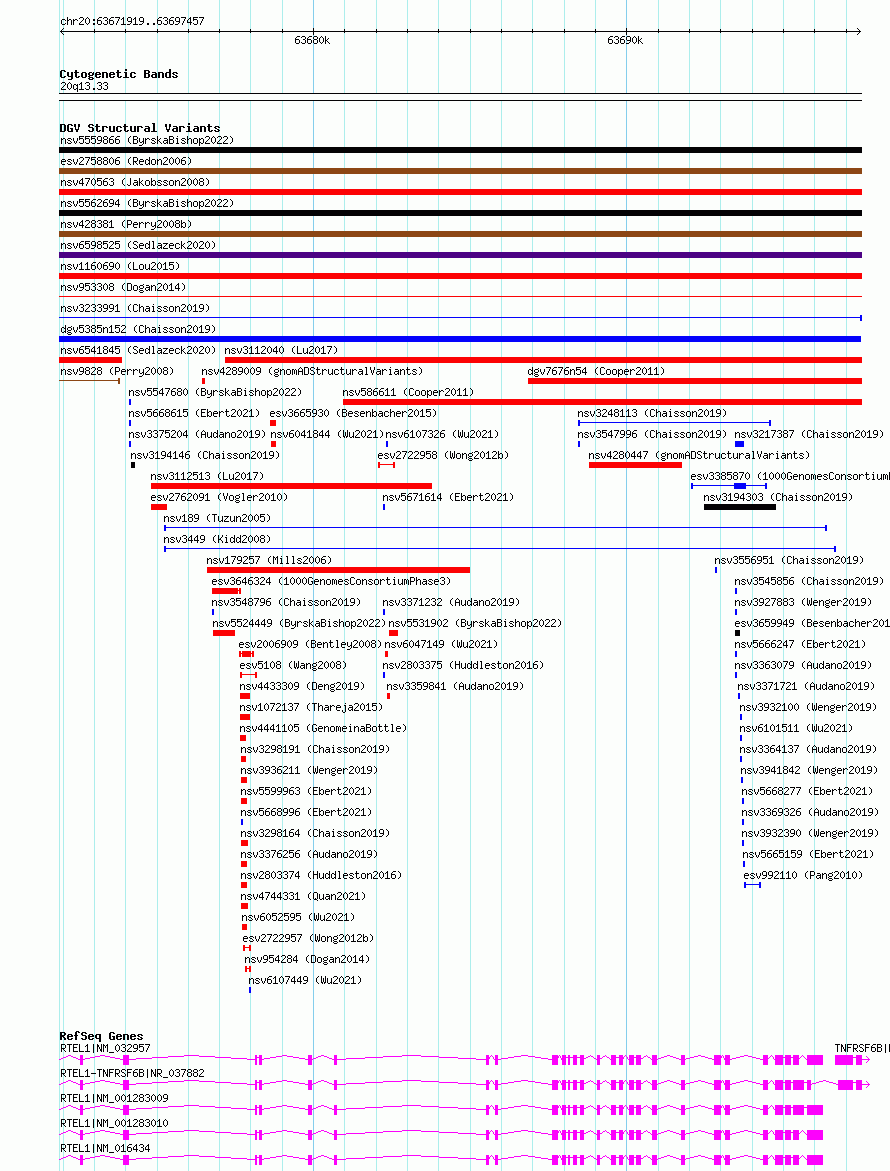890x1171 pixels.
Task: Click the thick blue dgv5385n152 Chaisson2019 bar
Action: coord(461,339)
